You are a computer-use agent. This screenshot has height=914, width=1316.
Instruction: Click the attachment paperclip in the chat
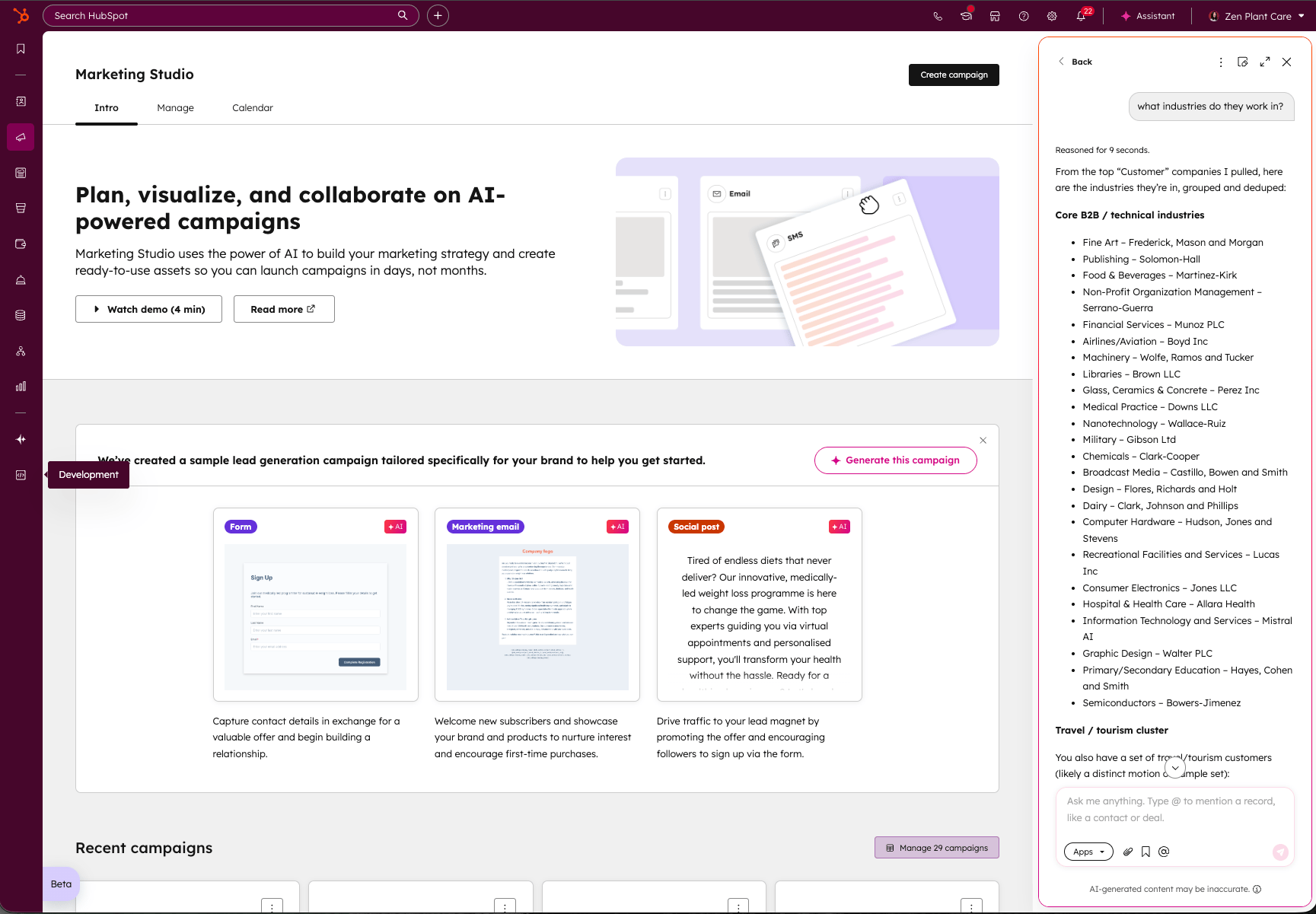click(x=1128, y=852)
